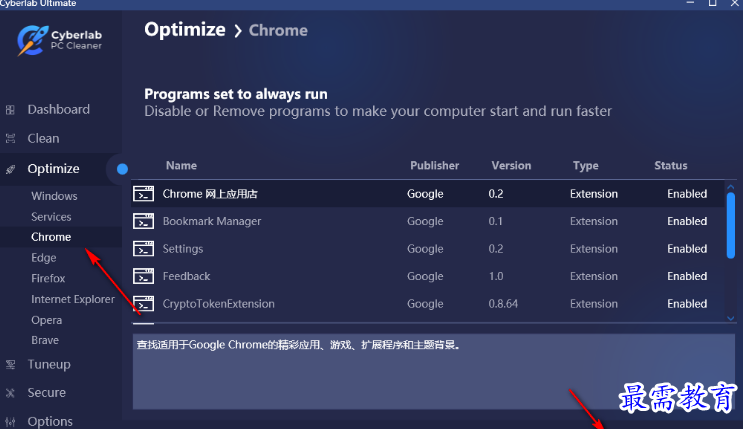Sort list by Status column header
Image resolution: width=743 pixels, height=429 pixels.
671,165
